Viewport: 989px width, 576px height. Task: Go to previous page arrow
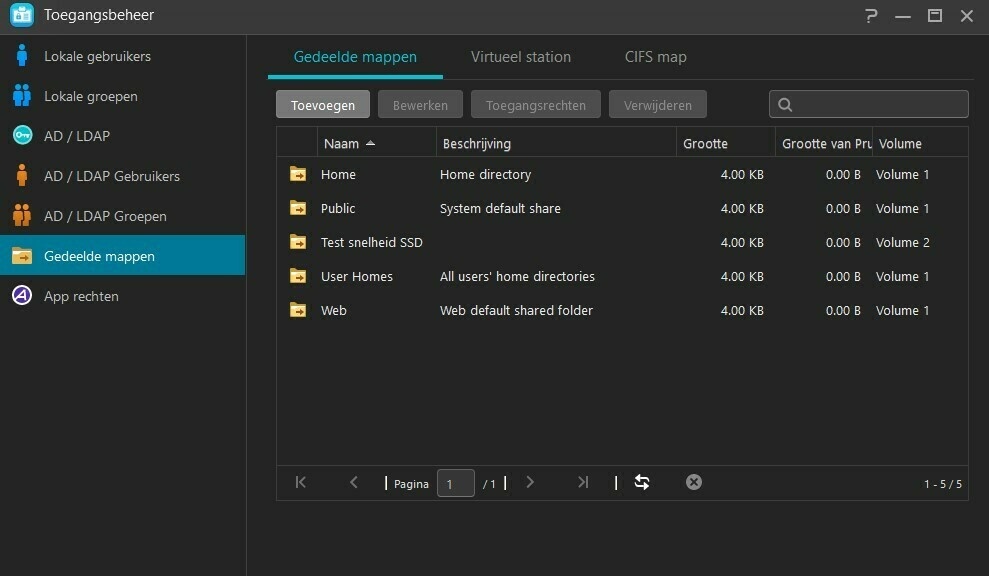(x=354, y=482)
